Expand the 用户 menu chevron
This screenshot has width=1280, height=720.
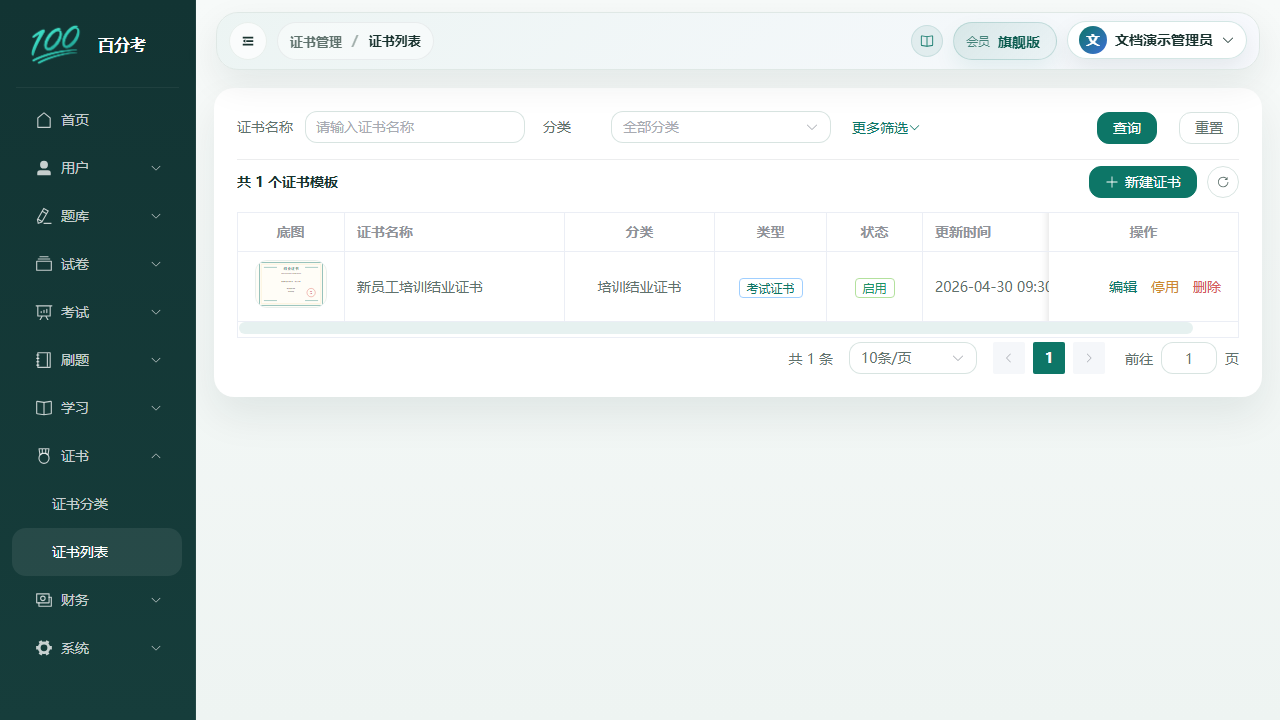coord(156,168)
